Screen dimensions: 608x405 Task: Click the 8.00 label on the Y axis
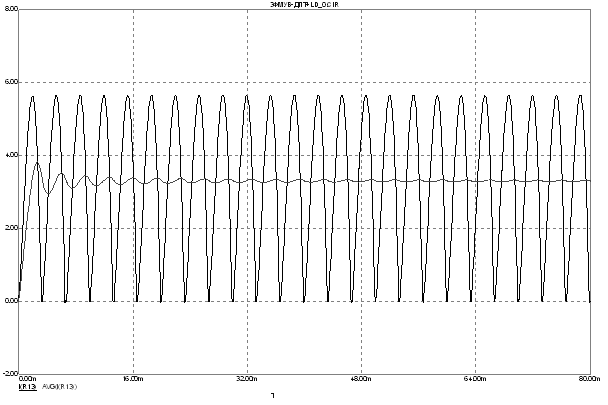click(9, 7)
